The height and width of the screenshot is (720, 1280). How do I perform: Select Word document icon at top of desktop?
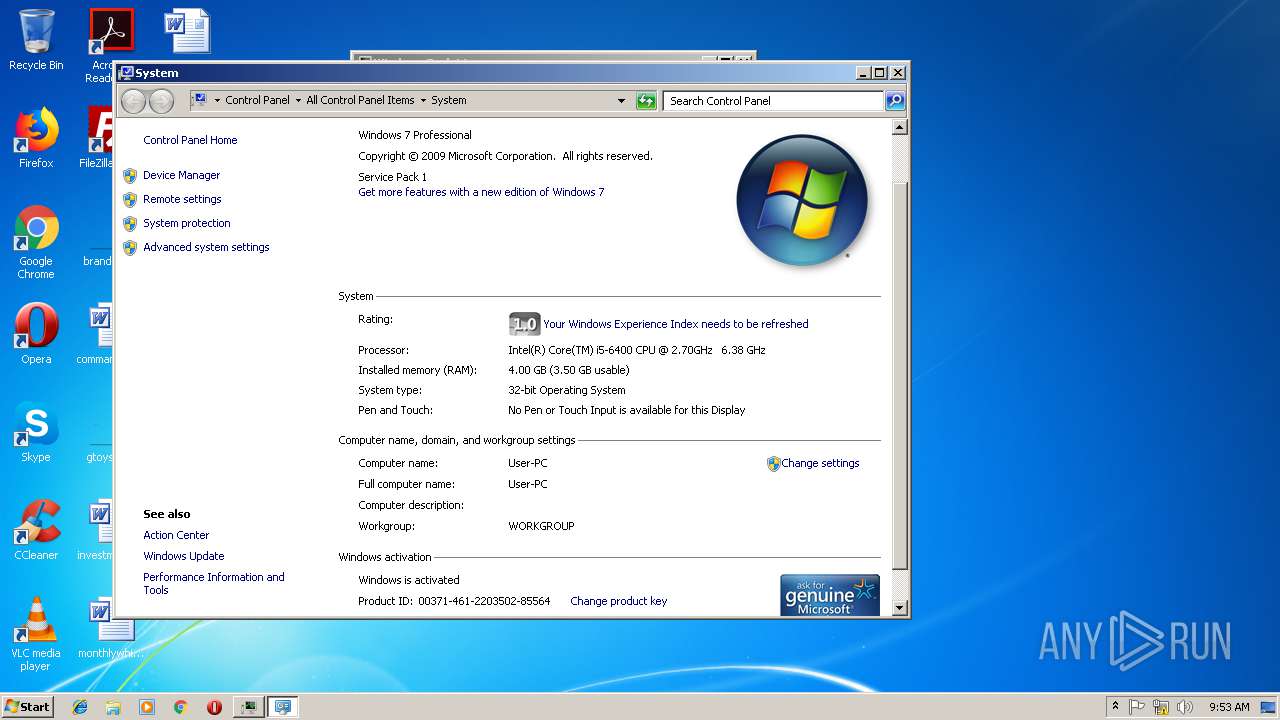187,30
